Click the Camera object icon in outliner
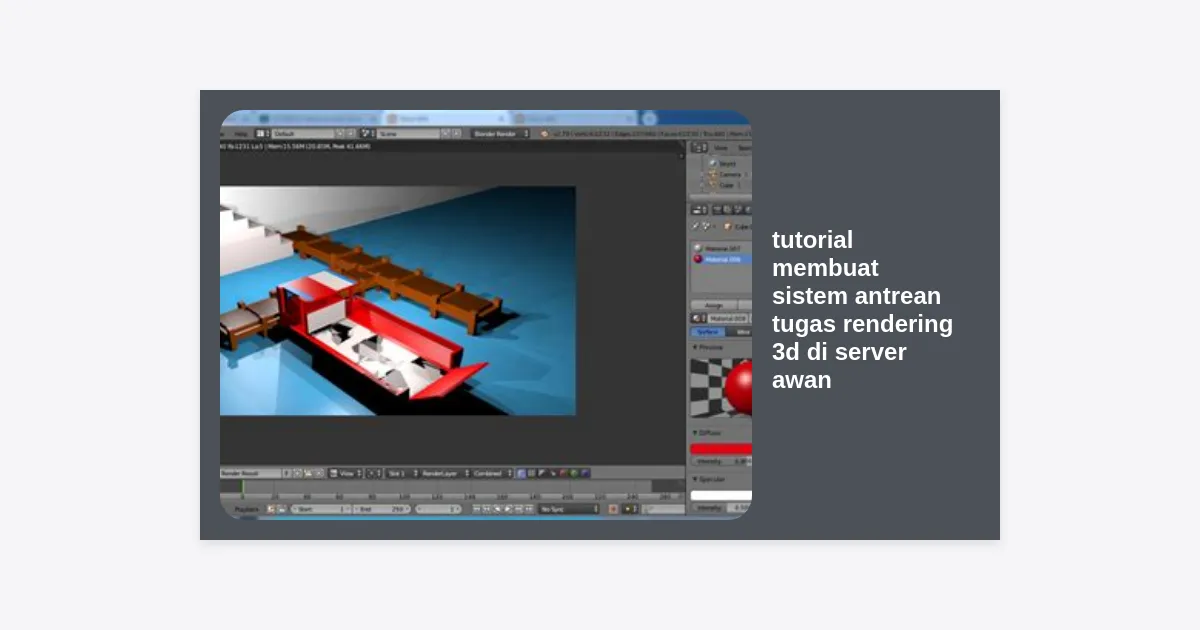Image resolution: width=1200 pixels, height=630 pixels. point(713,174)
